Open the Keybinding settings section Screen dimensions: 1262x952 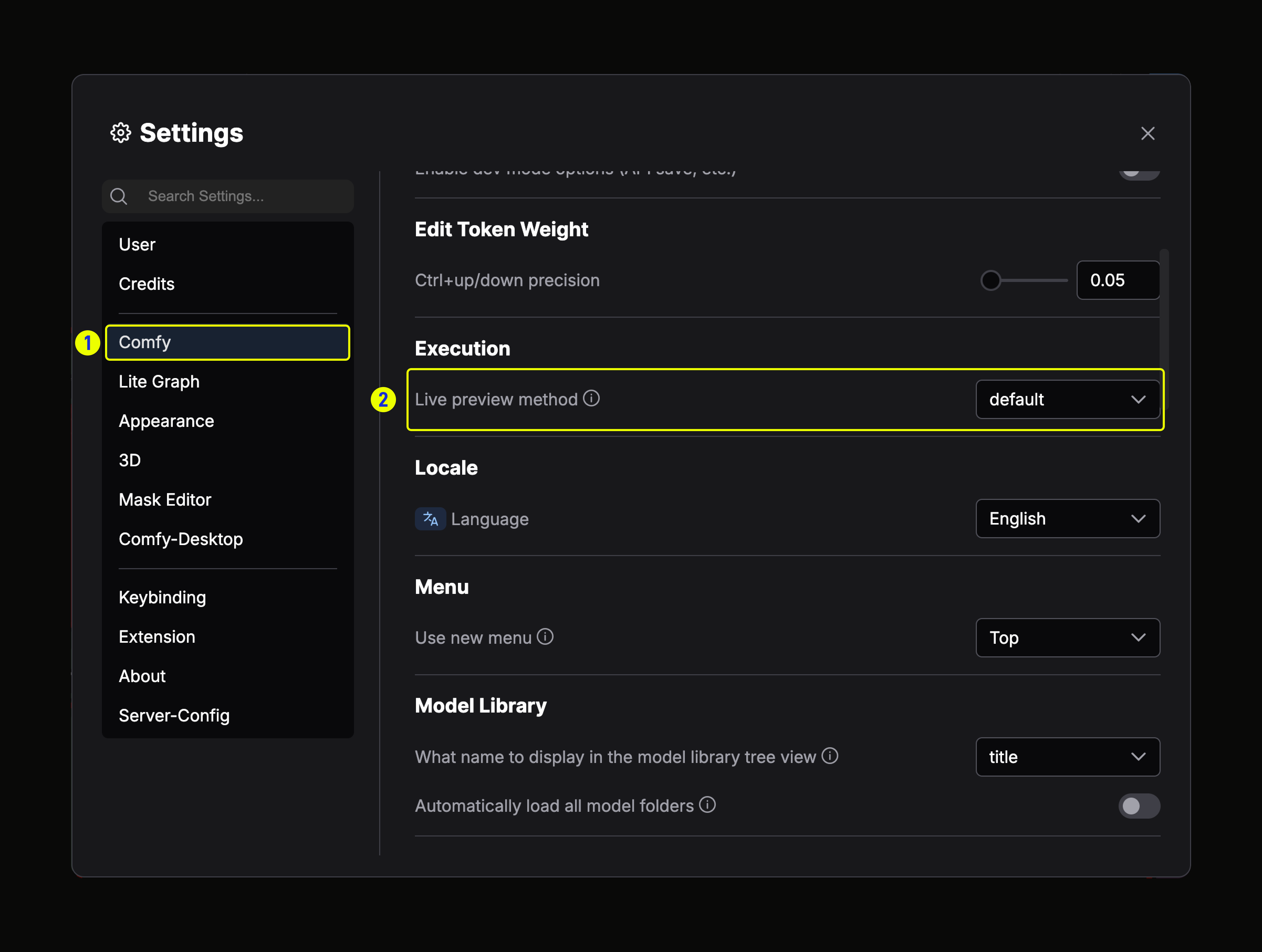pos(162,597)
